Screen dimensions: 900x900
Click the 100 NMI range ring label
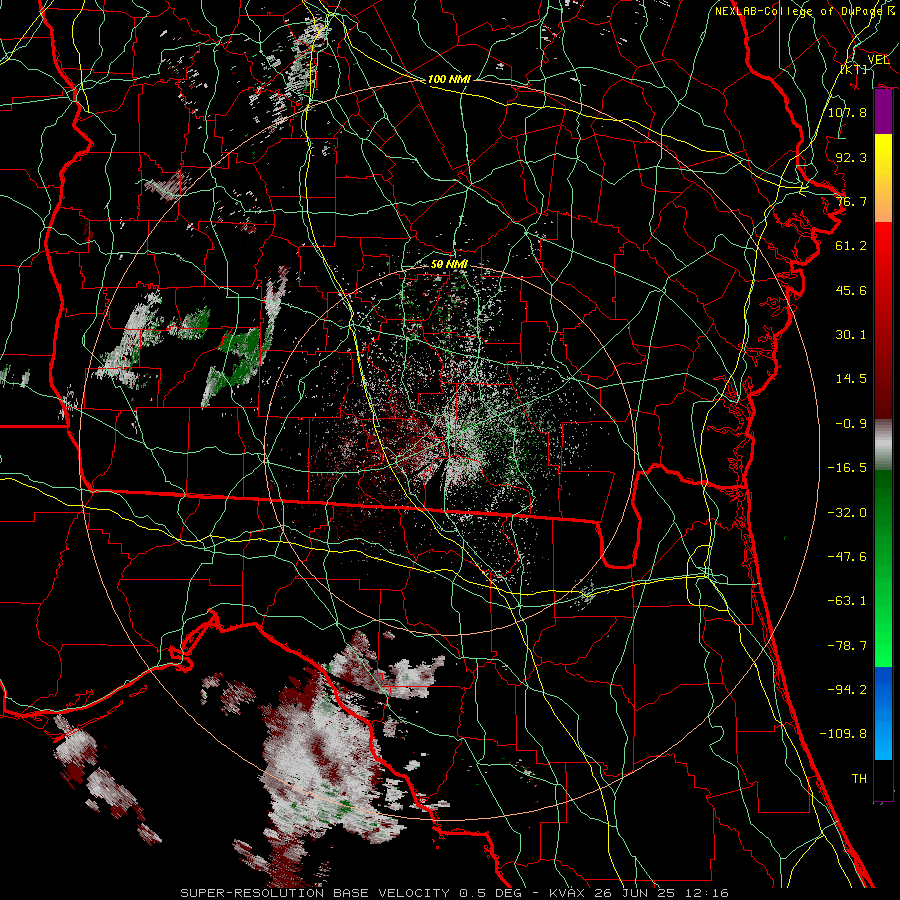449,79
